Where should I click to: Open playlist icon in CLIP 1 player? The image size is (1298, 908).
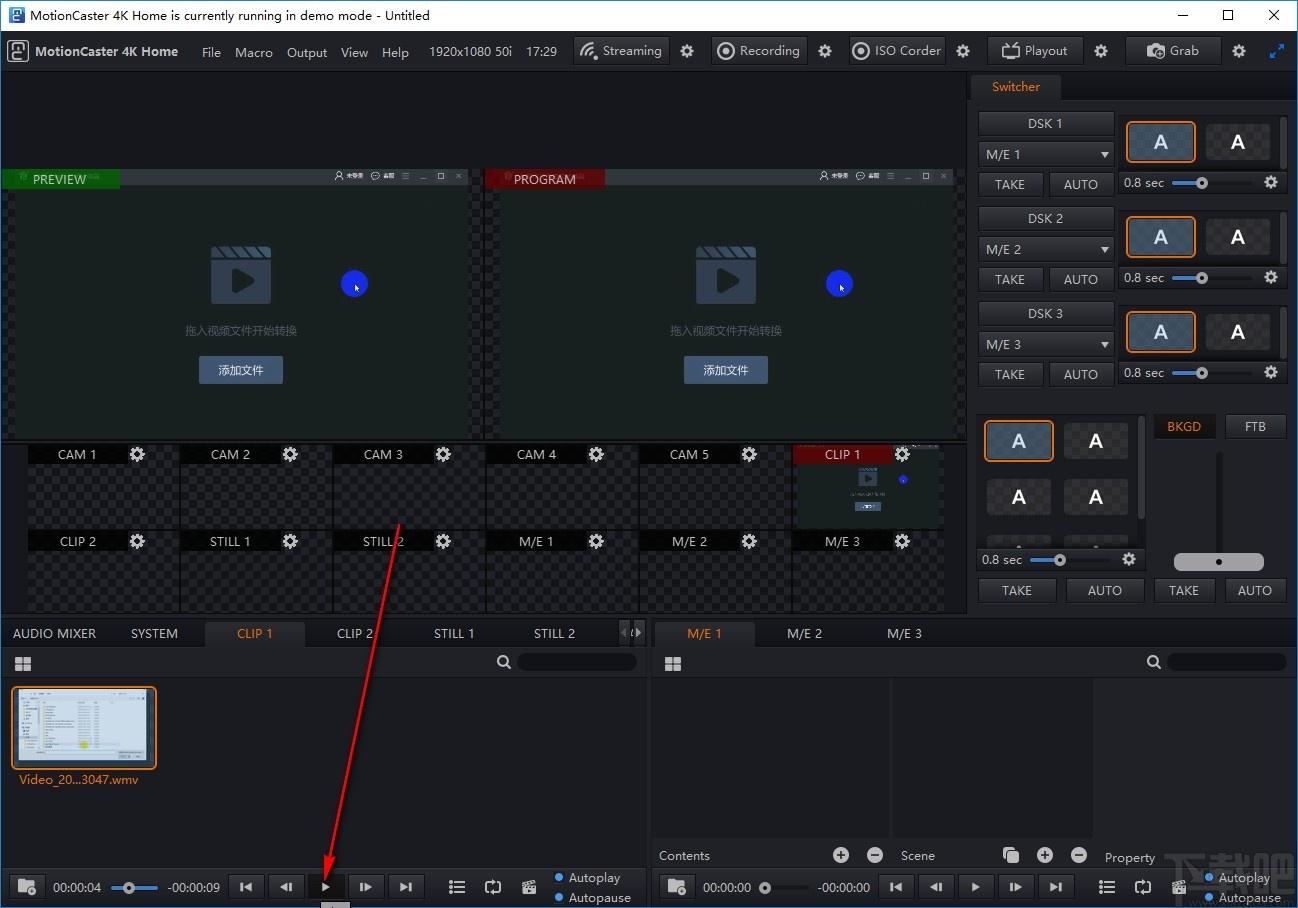pyautogui.click(x=457, y=887)
